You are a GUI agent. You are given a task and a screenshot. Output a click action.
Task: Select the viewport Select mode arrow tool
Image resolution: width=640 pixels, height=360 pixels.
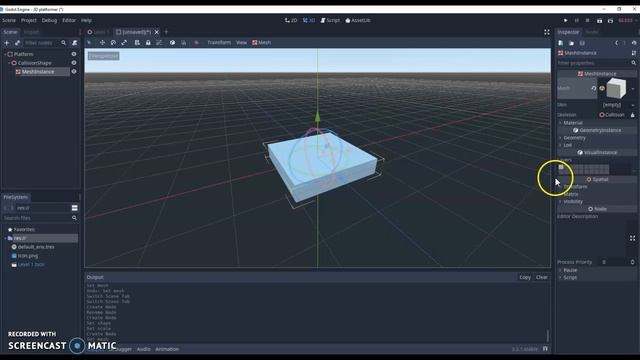pyautogui.click(x=89, y=42)
